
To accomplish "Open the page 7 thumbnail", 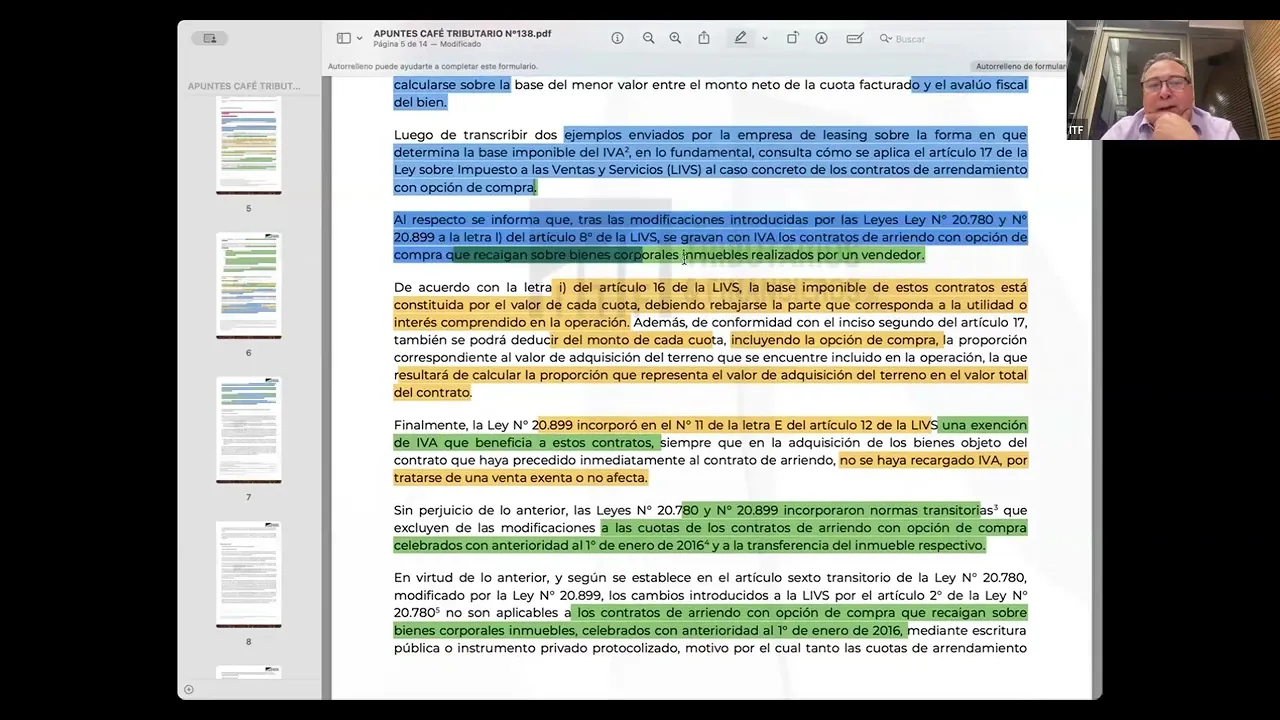I will click(249, 430).
